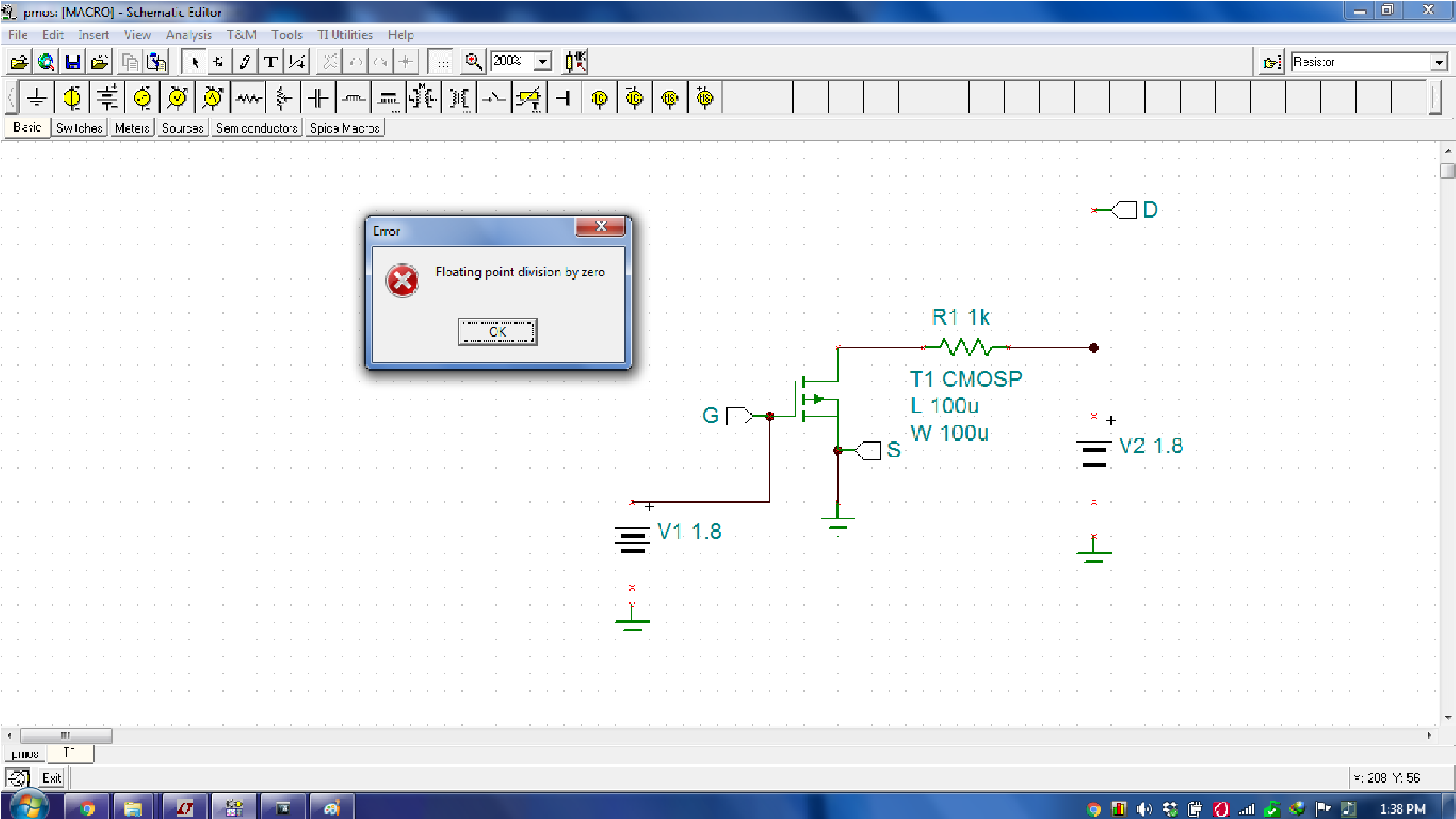Image resolution: width=1456 pixels, height=819 pixels.
Task: Select the Capacitor component icon
Action: [x=318, y=98]
